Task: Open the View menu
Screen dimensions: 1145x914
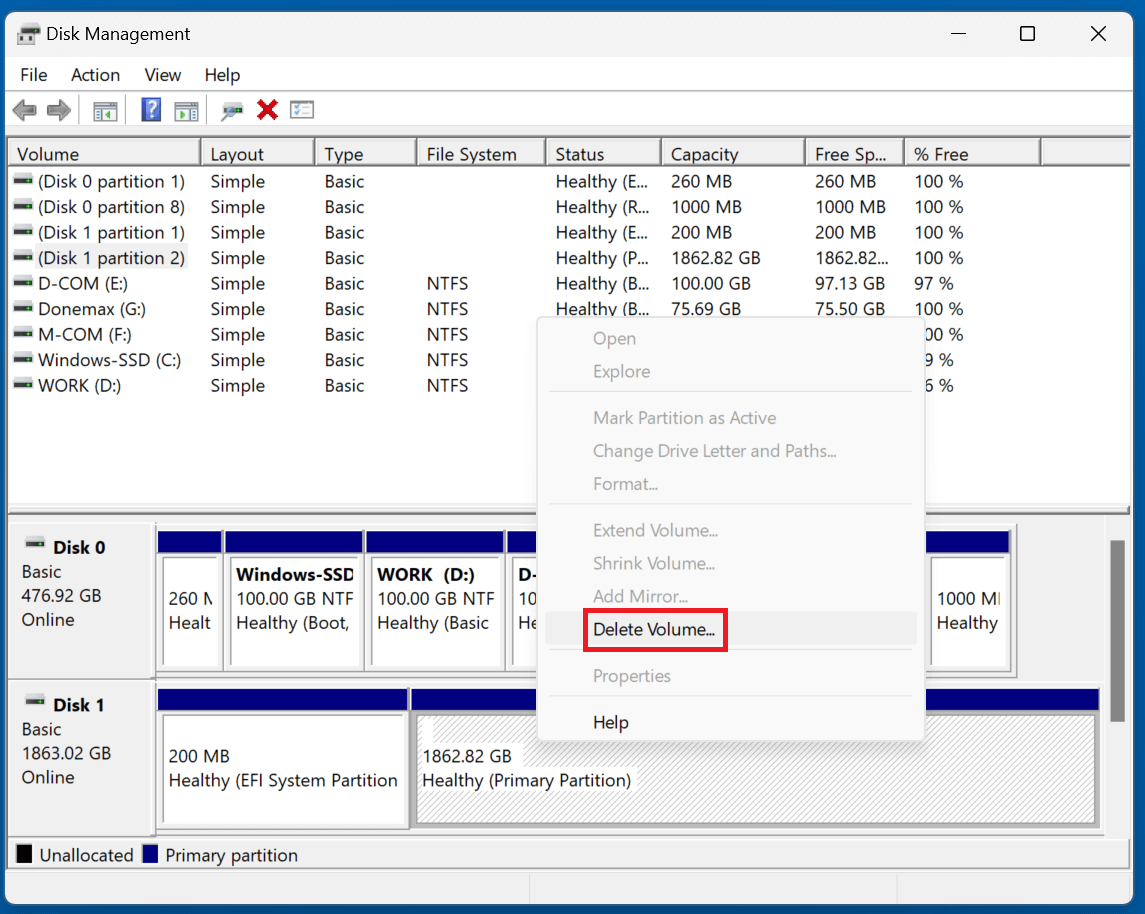Action: [162, 75]
